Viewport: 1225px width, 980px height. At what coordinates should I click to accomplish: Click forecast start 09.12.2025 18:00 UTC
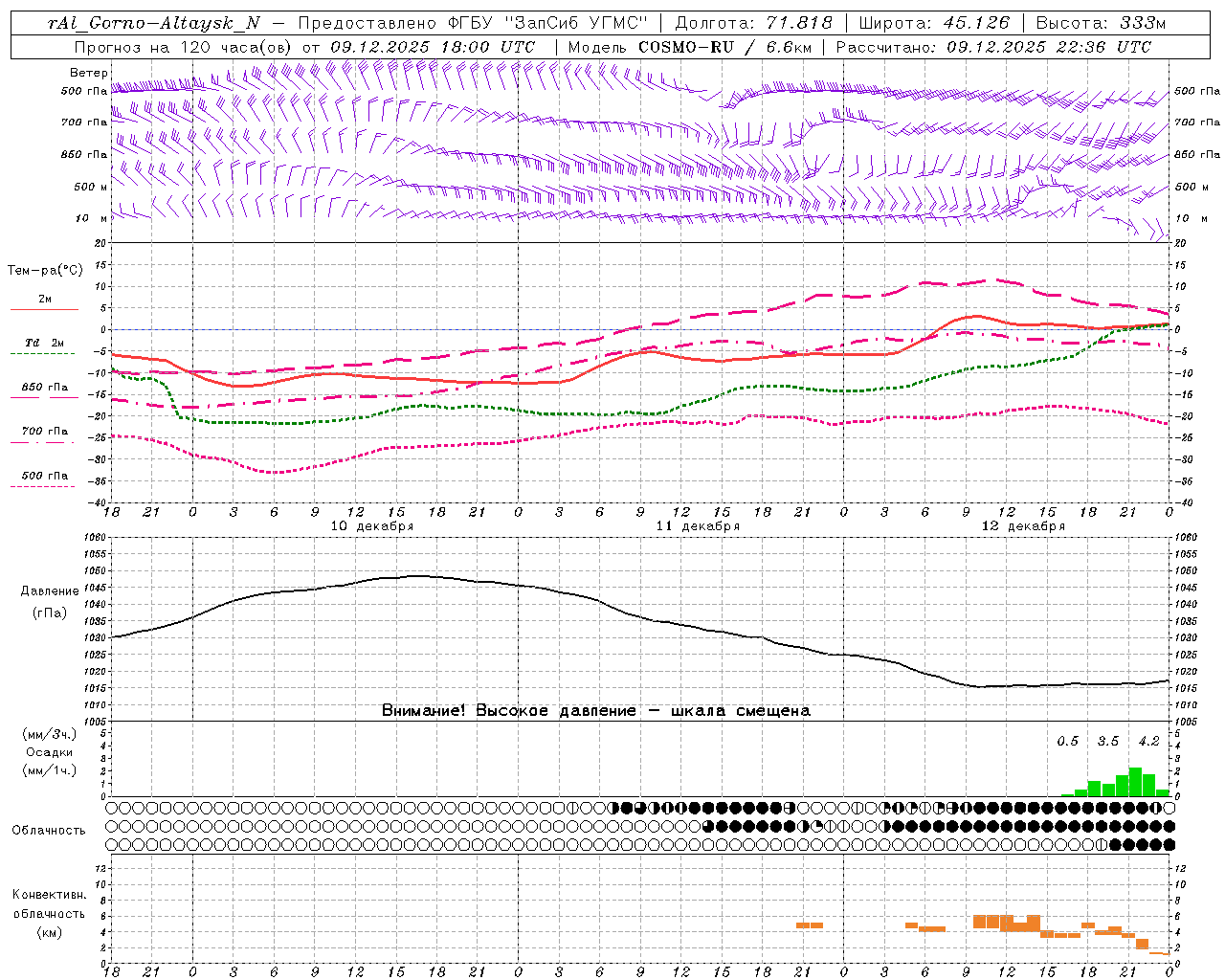click(x=433, y=46)
